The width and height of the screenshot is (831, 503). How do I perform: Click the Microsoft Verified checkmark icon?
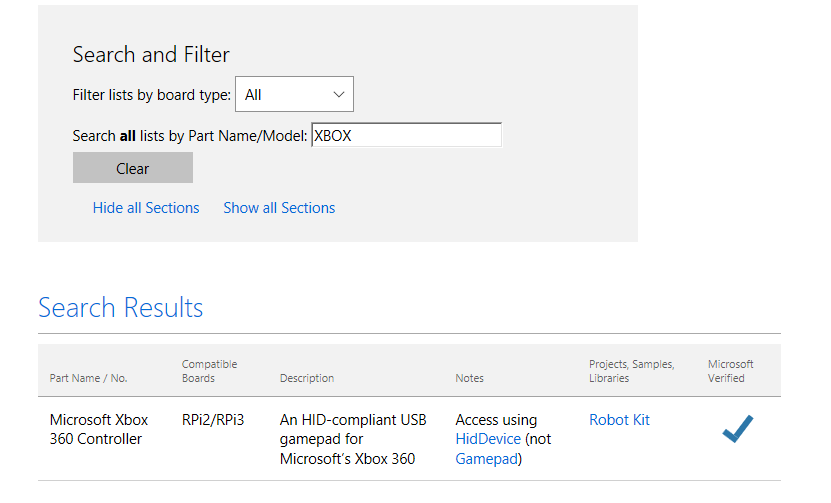(738, 428)
